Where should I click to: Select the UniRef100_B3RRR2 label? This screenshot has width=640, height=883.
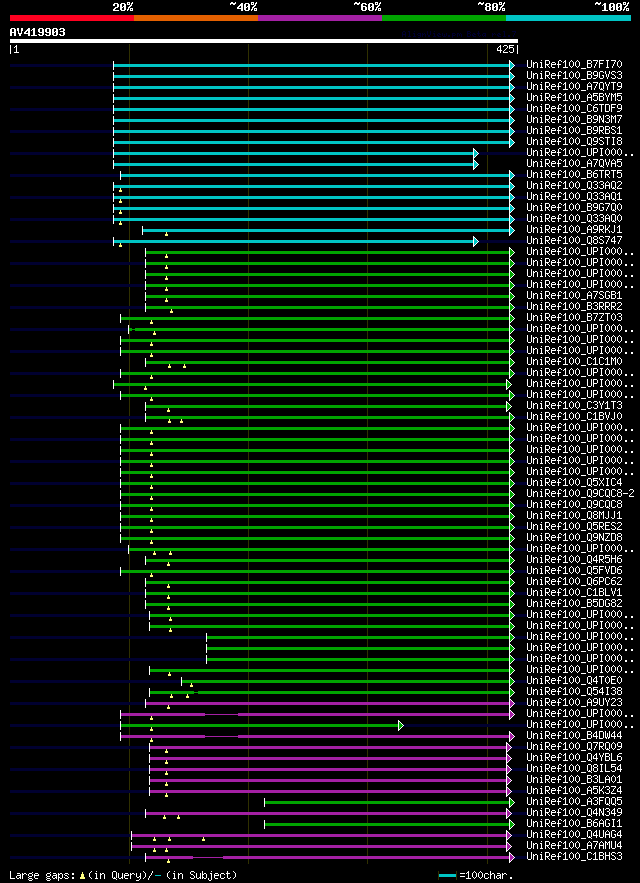tap(574, 306)
